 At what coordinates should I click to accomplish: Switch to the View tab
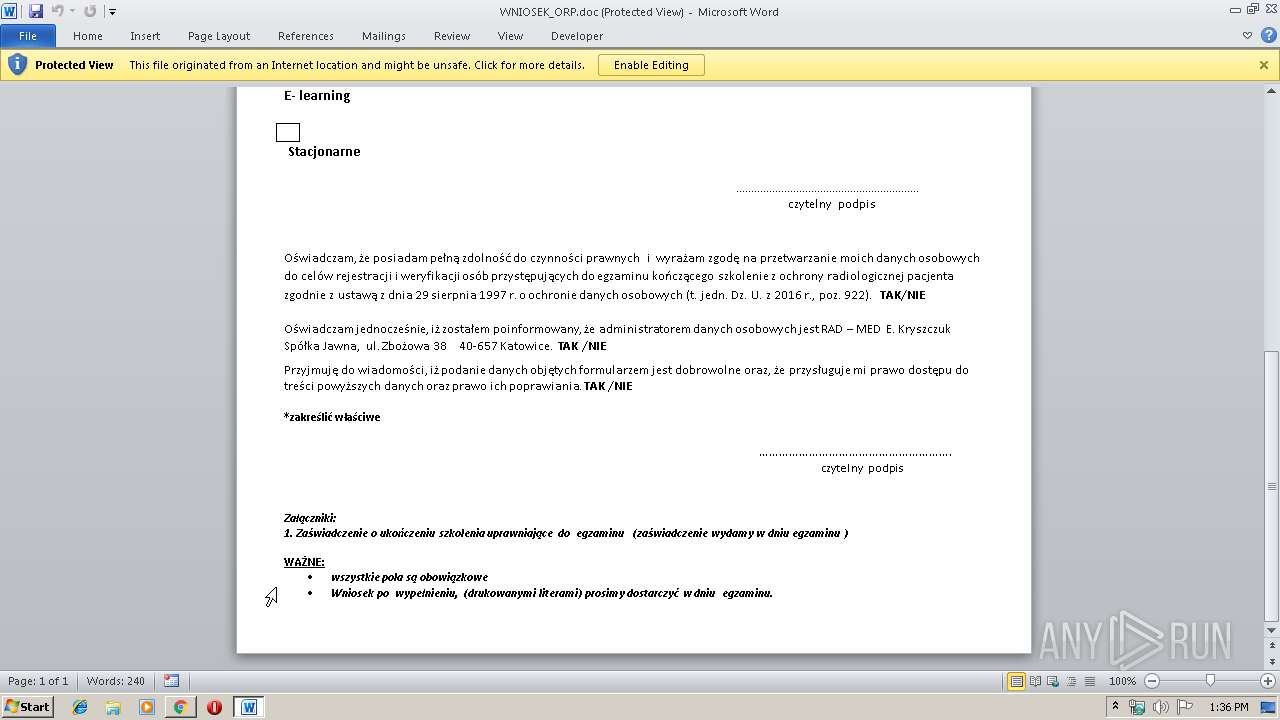[510, 36]
